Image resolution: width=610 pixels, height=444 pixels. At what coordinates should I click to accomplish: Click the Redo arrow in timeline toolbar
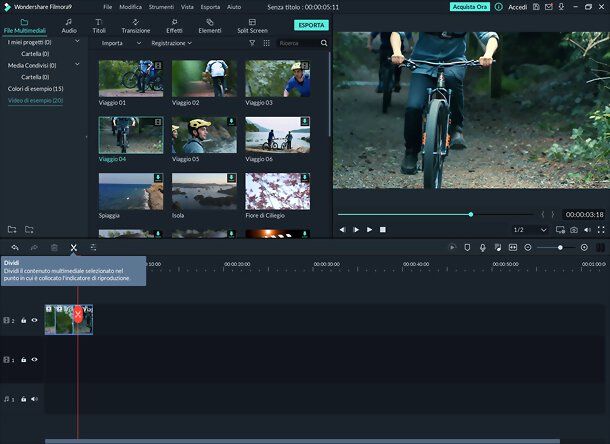pyautogui.click(x=34, y=247)
